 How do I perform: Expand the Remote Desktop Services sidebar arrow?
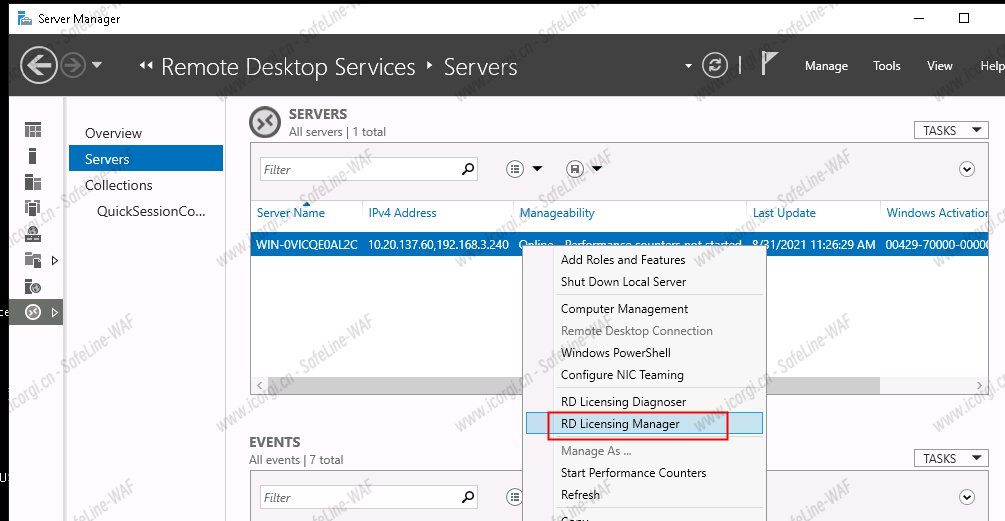pyautogui.click(x=54, y=313)
